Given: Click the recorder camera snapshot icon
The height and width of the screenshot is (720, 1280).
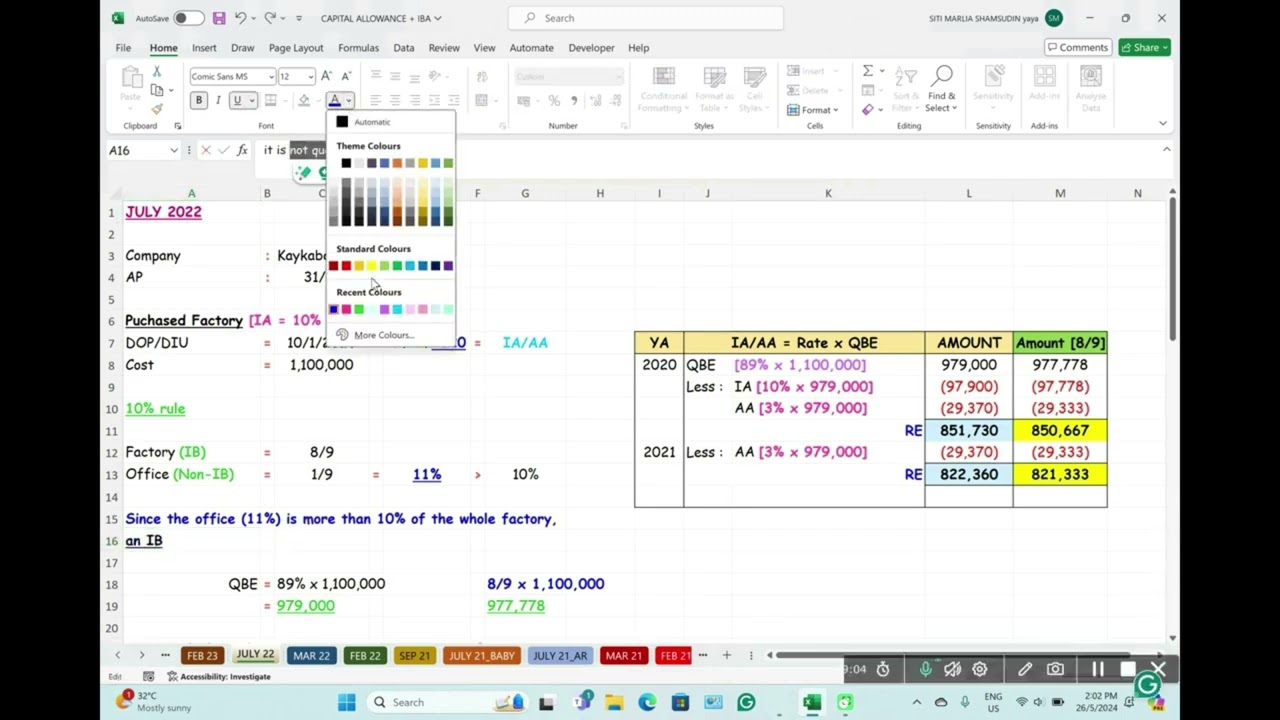Looking at the screenshot, I should (x=1055, y=669).
